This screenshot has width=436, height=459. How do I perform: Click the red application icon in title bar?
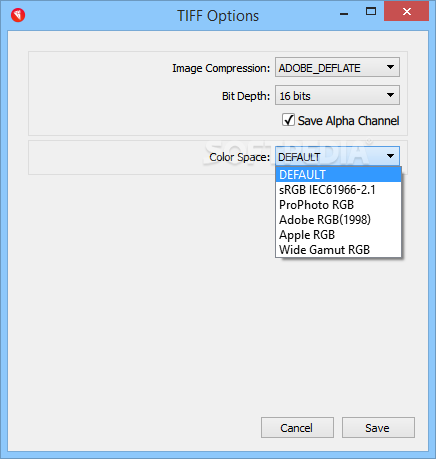[18, 15]
